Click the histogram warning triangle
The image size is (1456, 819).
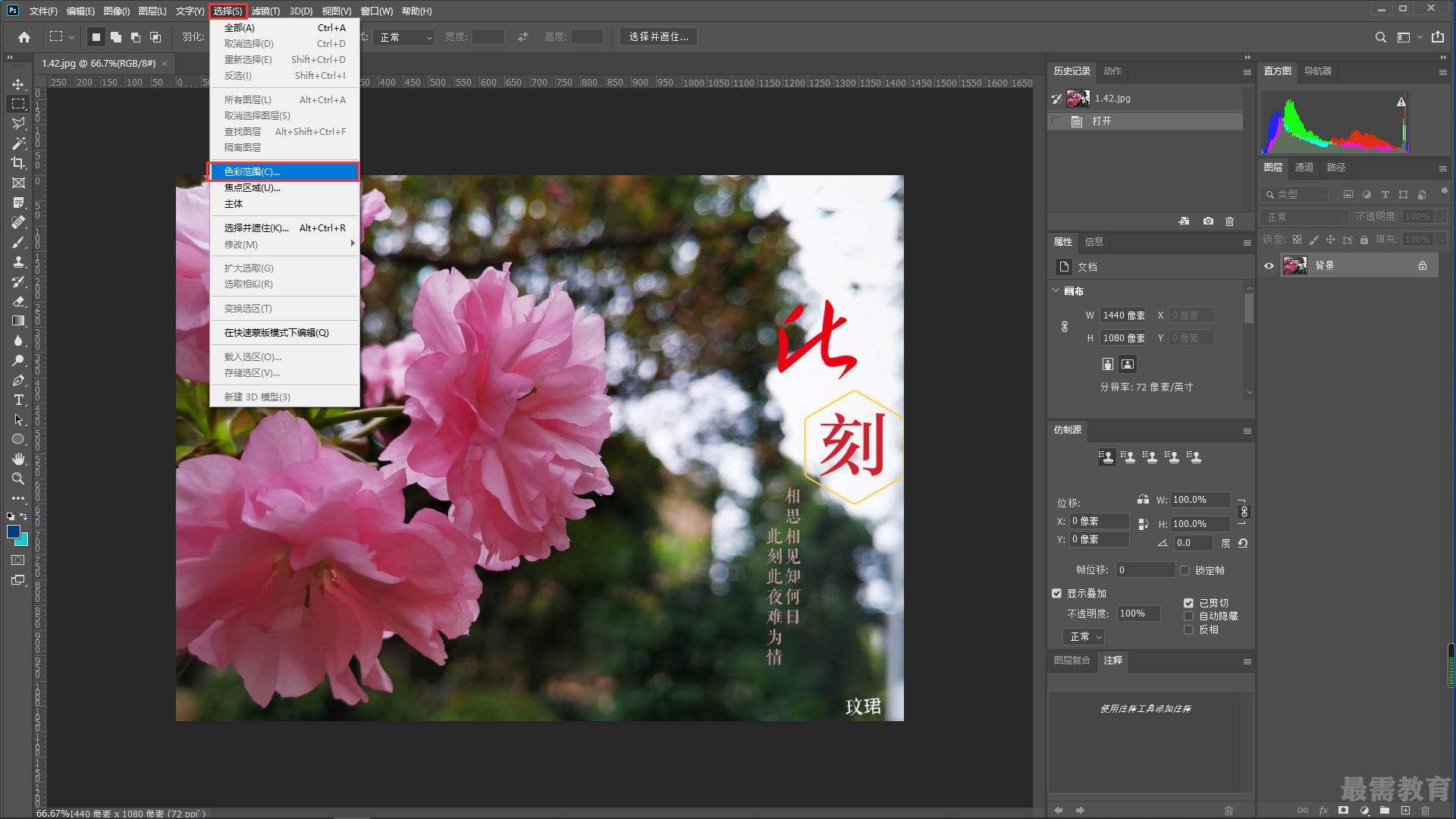[x=1401, y=102]
